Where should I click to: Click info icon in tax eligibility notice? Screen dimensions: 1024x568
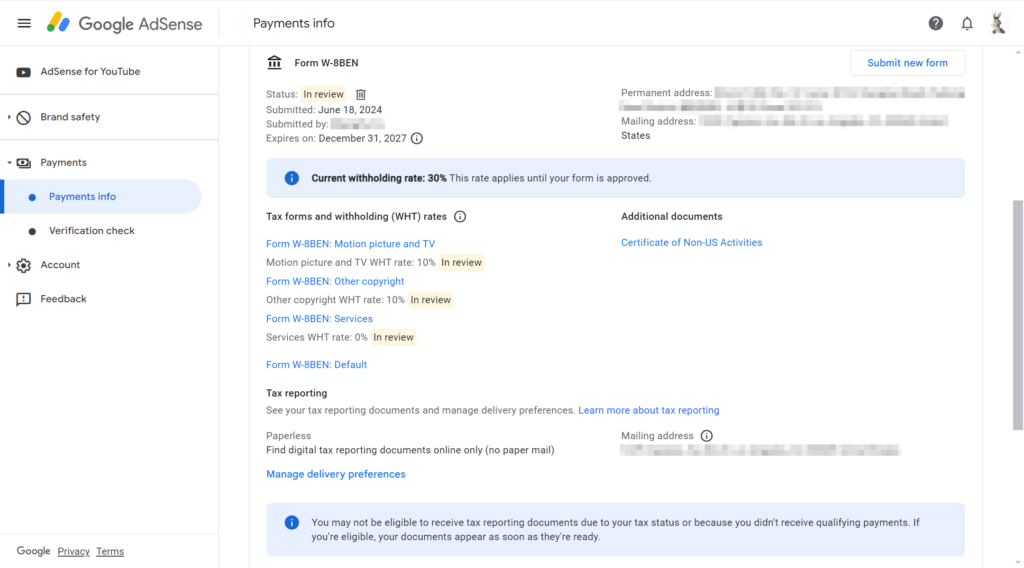291,522
